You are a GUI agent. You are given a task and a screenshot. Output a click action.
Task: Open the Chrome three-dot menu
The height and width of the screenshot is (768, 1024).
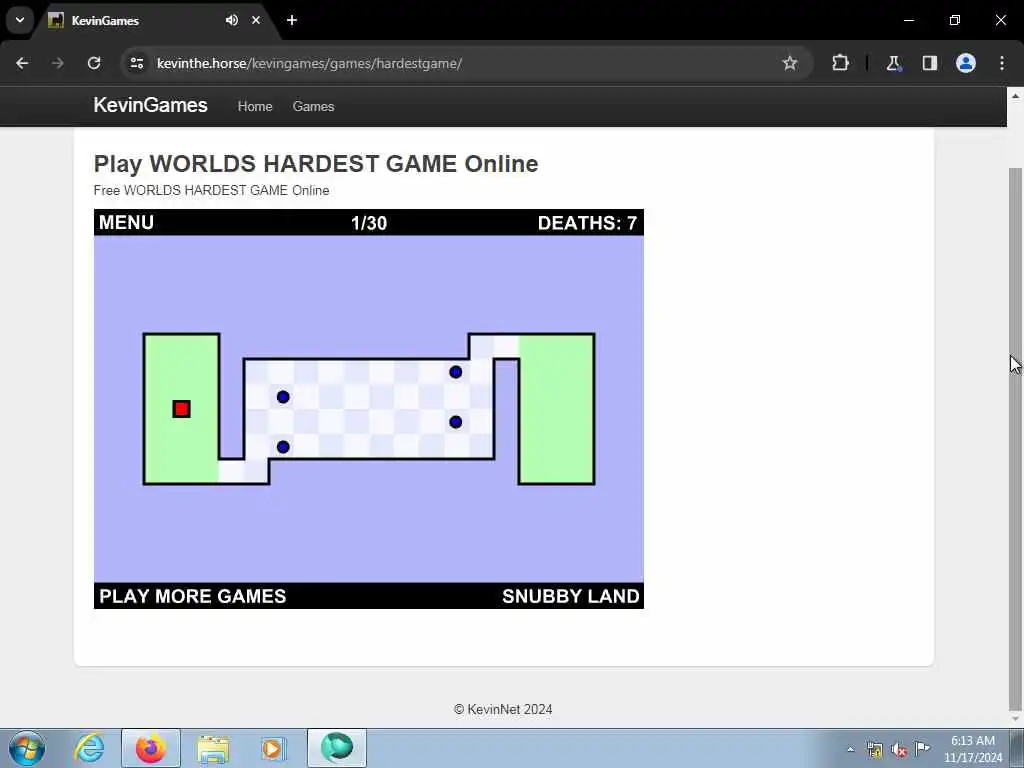click(1002, 63)
